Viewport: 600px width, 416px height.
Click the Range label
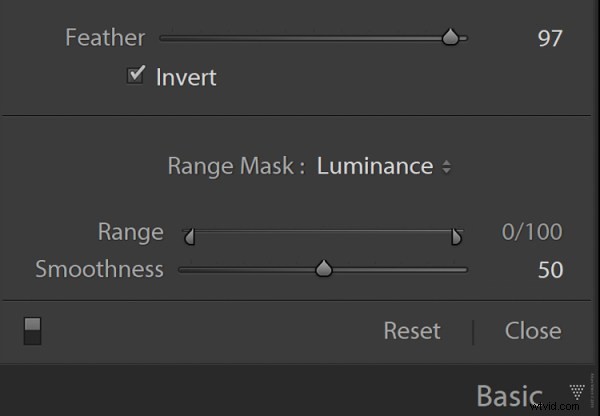[x=130, y=233]
